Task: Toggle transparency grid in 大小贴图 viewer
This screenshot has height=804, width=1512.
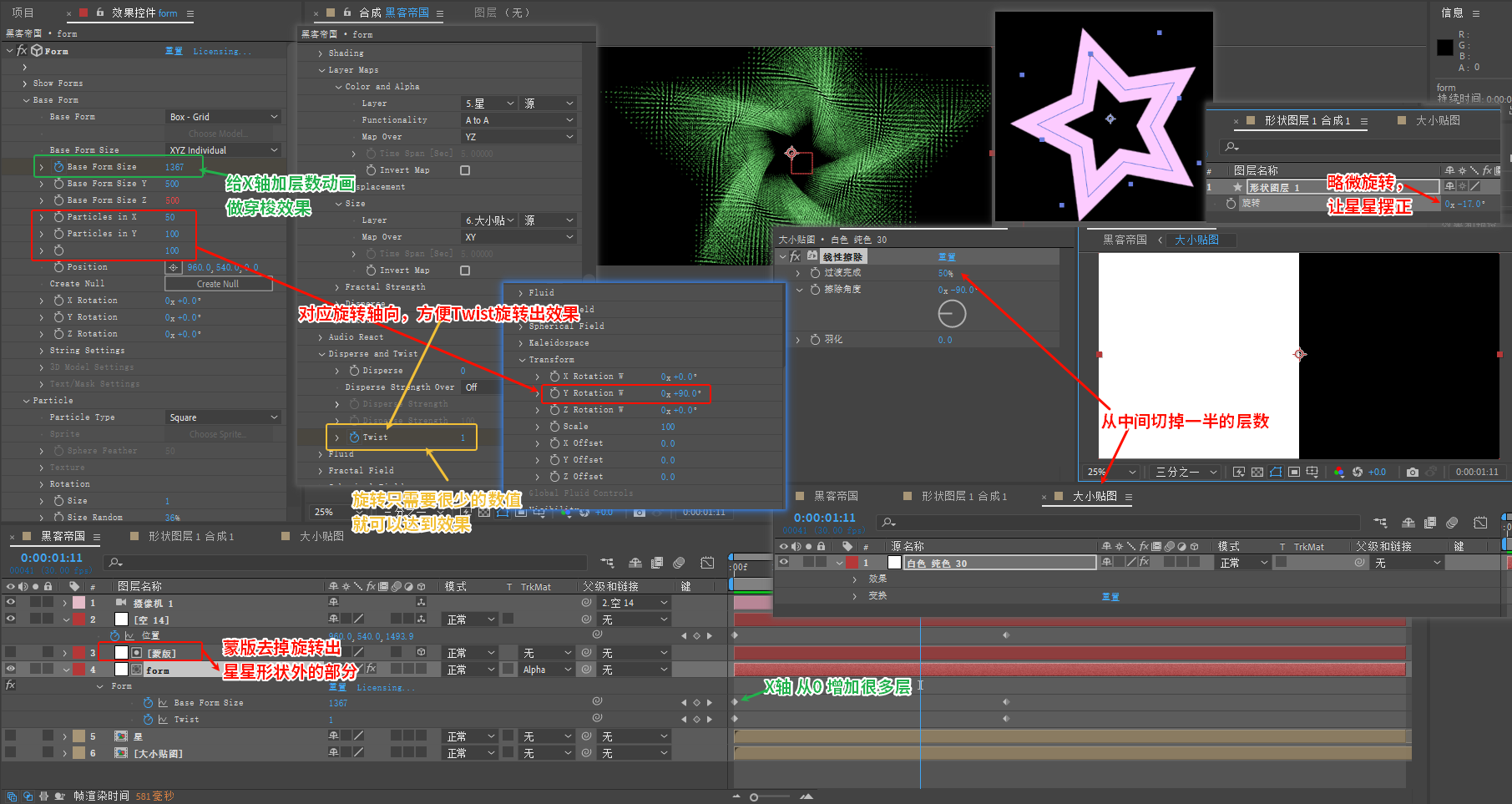Action: point(1257,473)
